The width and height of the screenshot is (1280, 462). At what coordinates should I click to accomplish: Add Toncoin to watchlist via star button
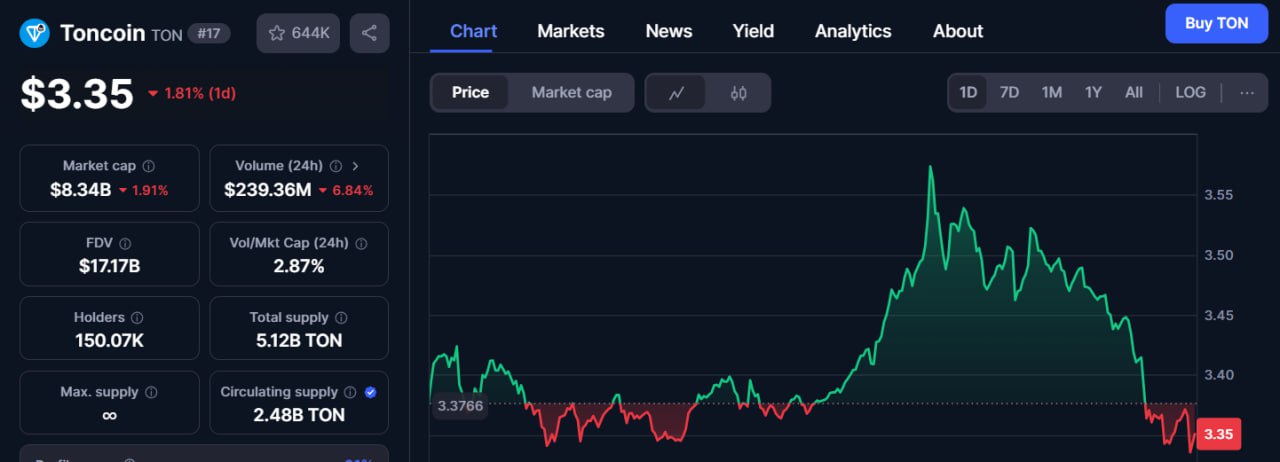pos(298,33)
